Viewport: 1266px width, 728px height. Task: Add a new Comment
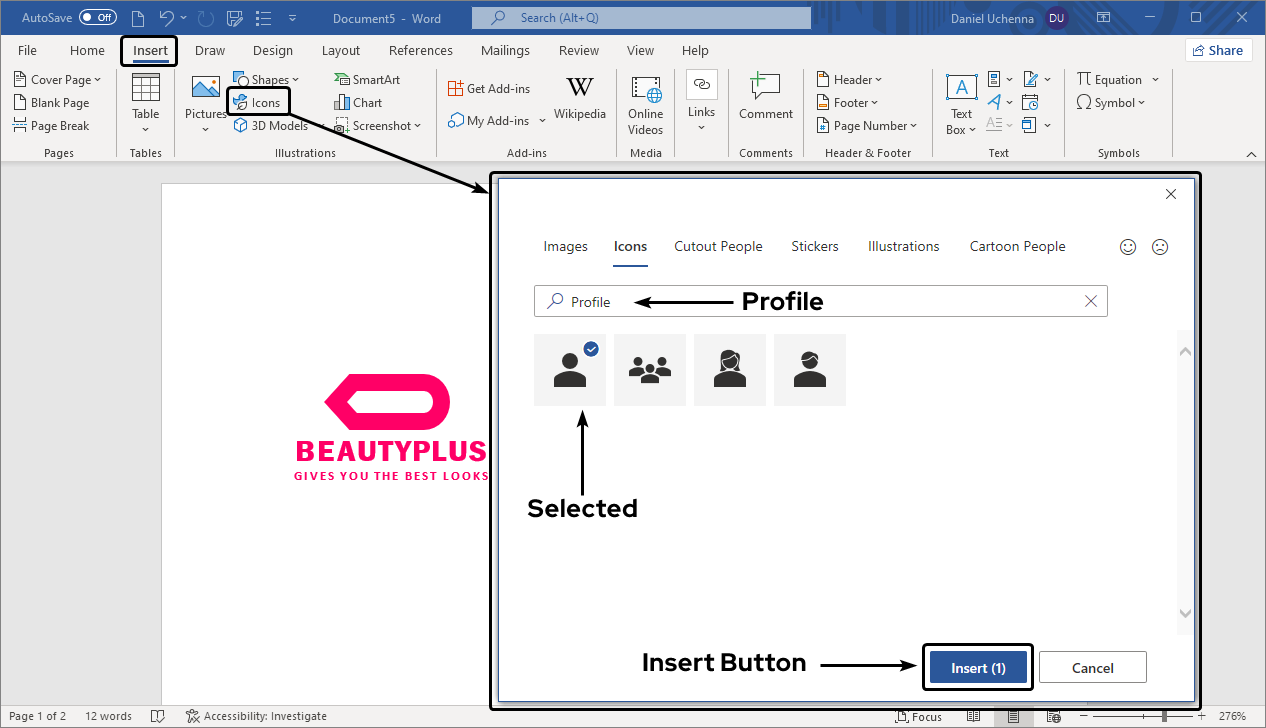point(765,98)
